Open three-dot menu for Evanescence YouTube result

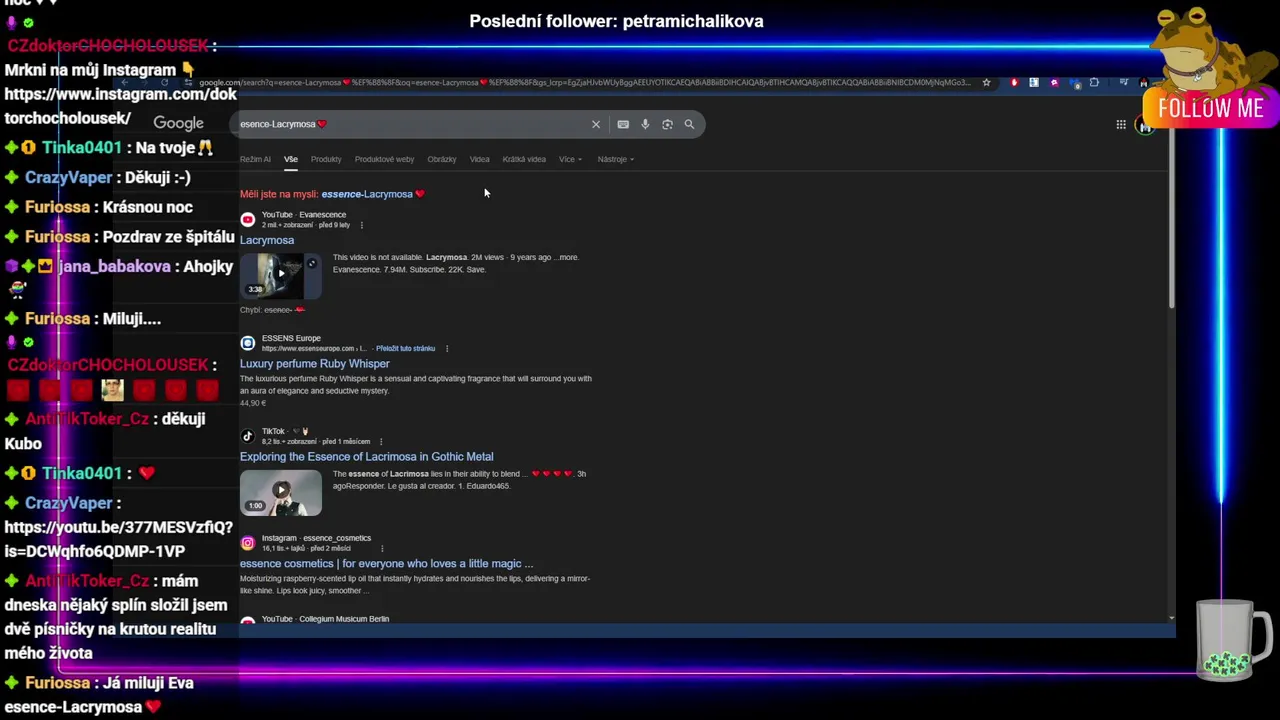click(x=361, y=225)
